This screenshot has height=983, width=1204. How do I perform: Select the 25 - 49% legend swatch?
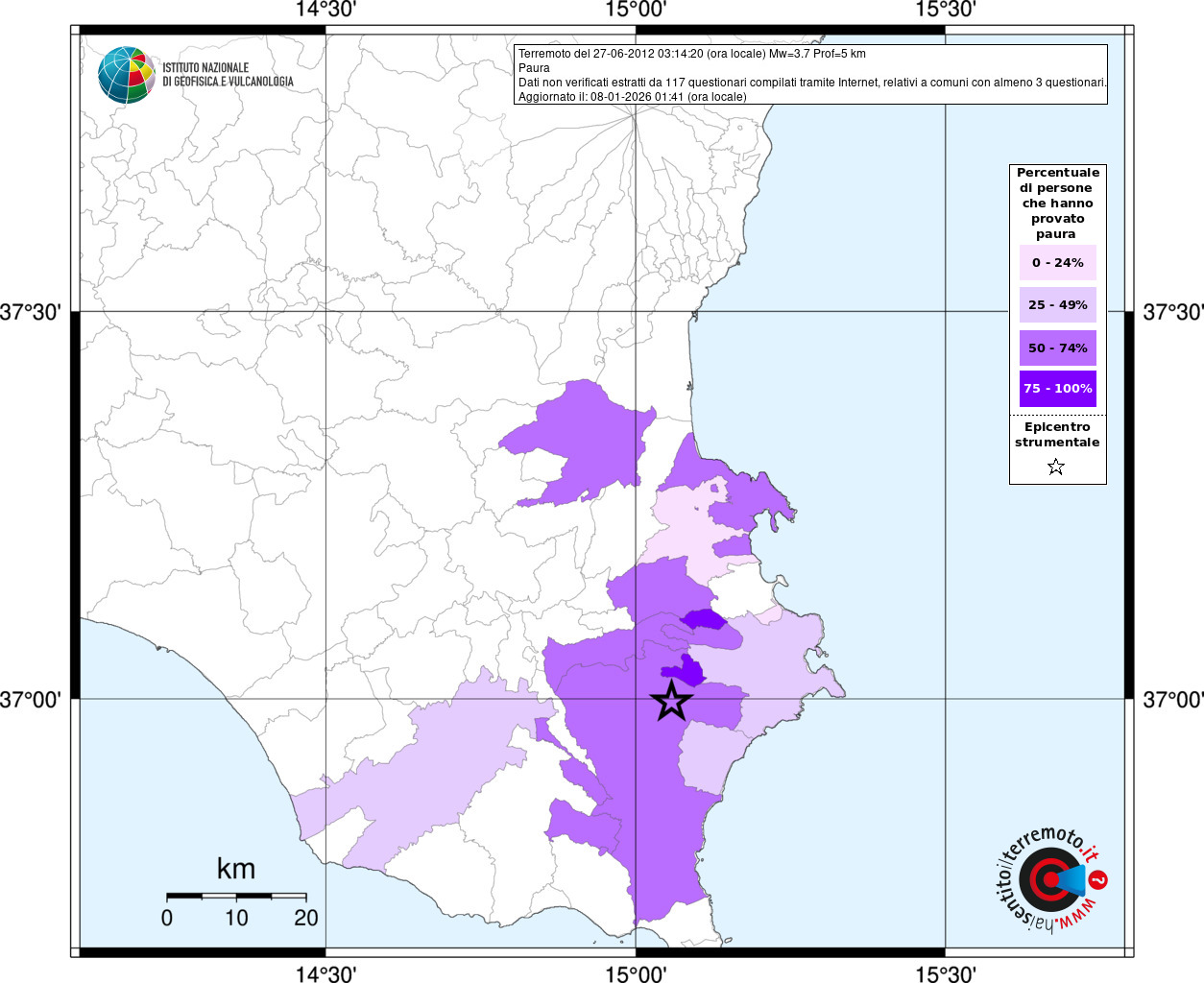[1058, 304]
